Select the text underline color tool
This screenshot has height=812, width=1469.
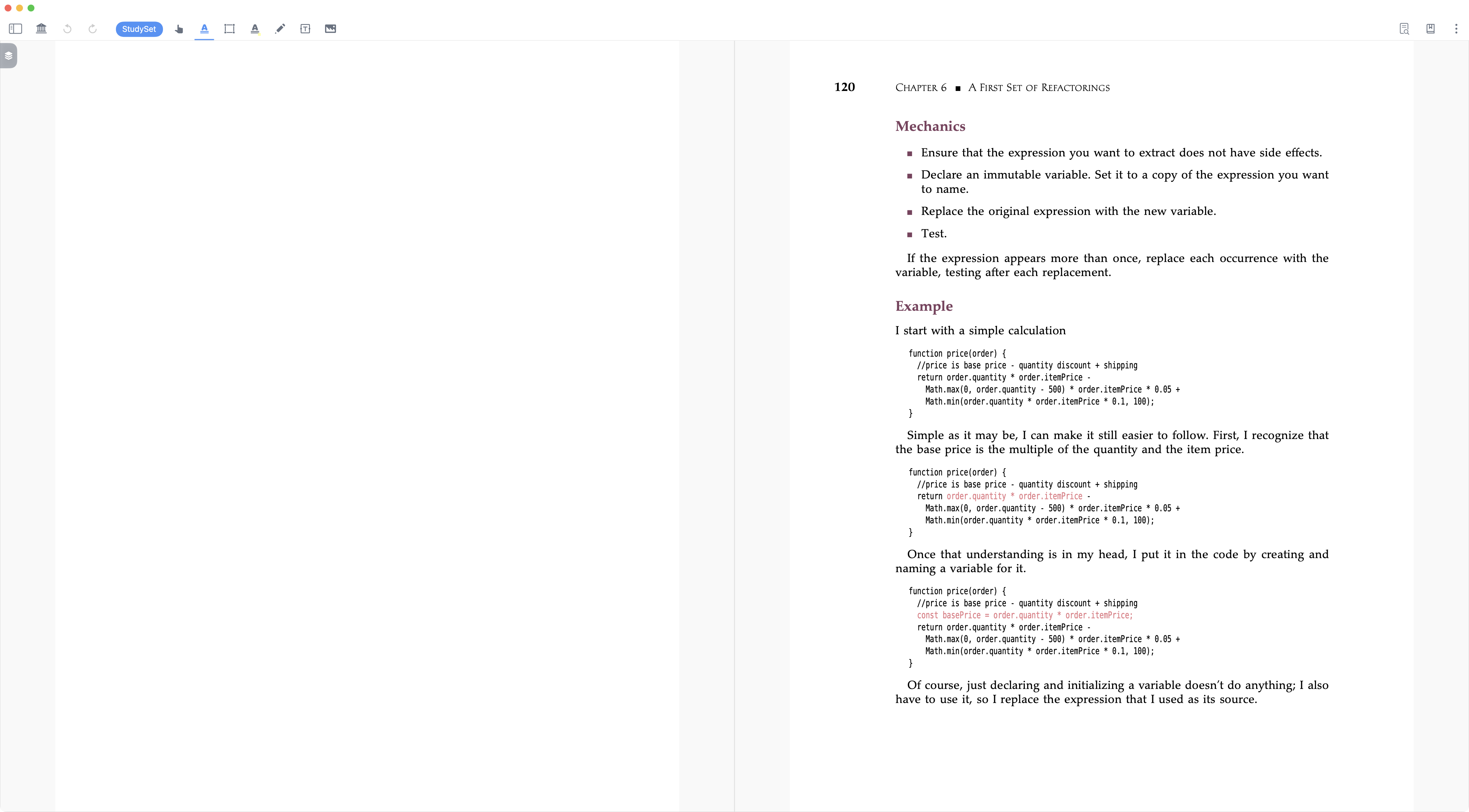tap(255, 28)
